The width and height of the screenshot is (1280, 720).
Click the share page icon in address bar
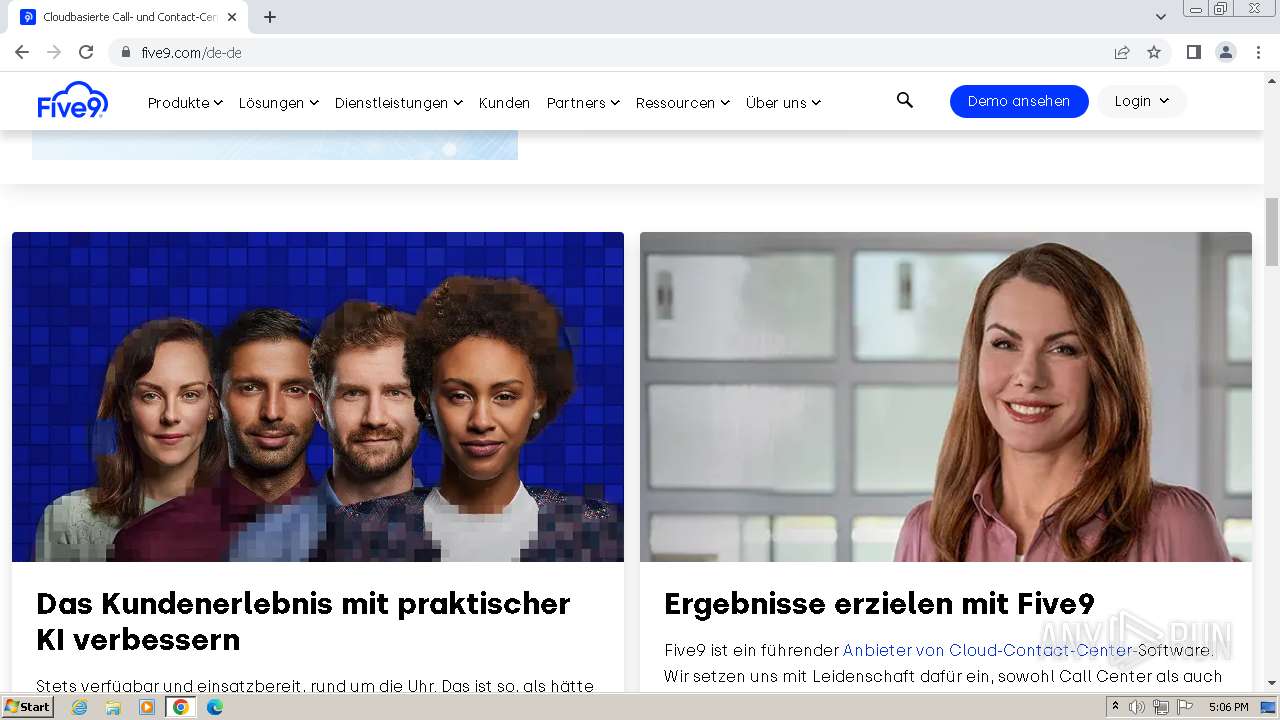pyautogui.click(x=1122, y=52)
